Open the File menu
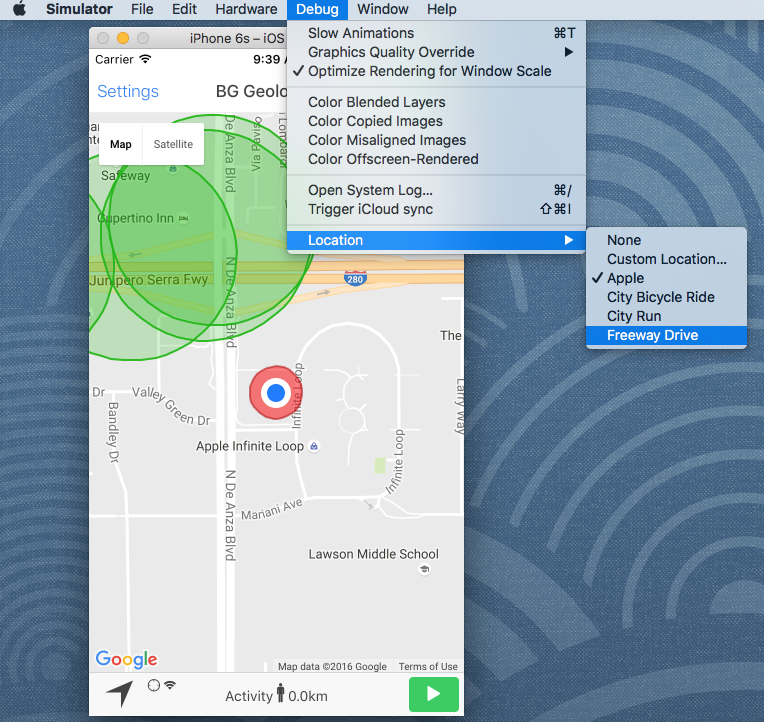 pyautogui.click(x=142, y=9)
